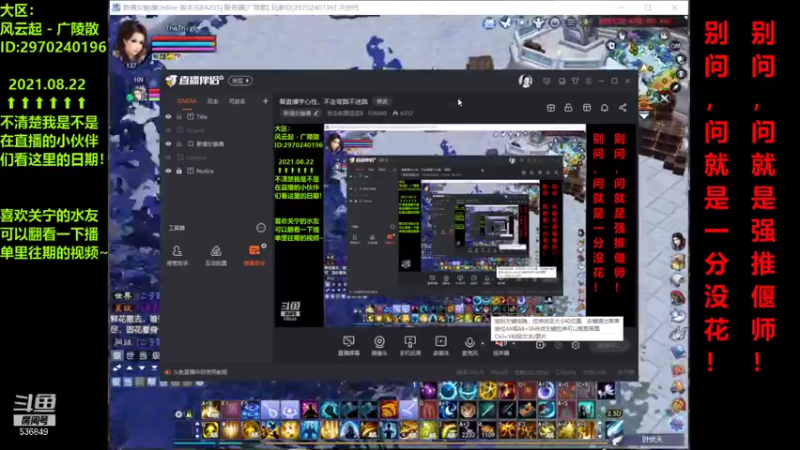Click the padlock icon in stream header

coord(568,108)
